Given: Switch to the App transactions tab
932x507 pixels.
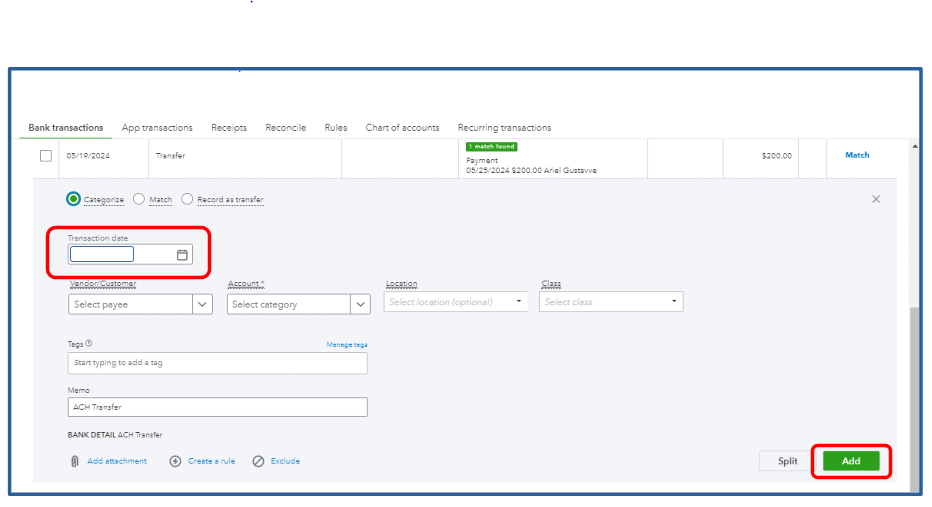Looking at the screenshot, I should [x=157, y=128].
